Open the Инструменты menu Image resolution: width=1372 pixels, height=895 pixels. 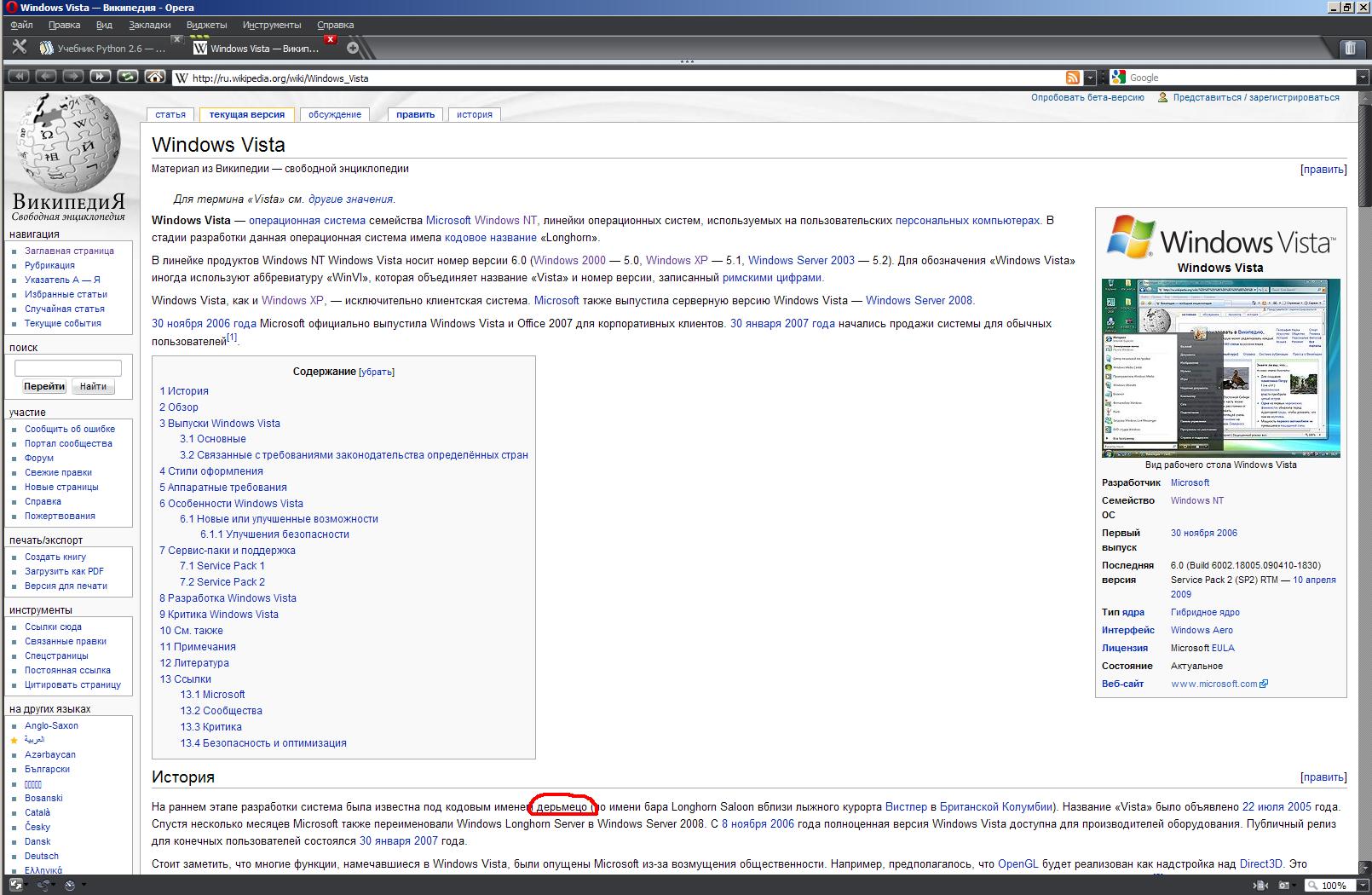[x=272, y=25]
